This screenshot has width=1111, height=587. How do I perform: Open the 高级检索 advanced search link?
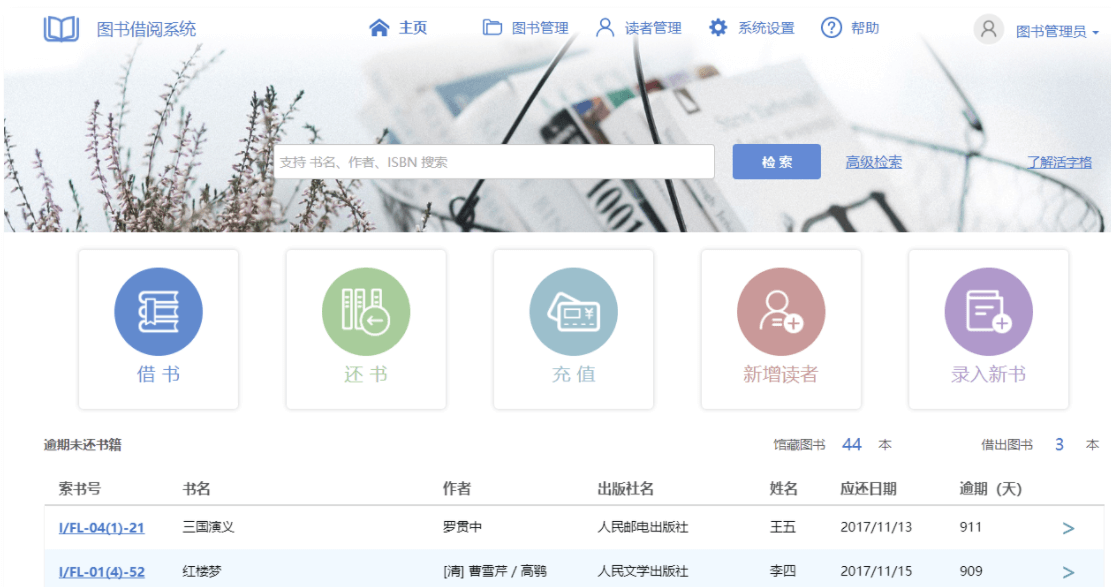pos(873,162)
